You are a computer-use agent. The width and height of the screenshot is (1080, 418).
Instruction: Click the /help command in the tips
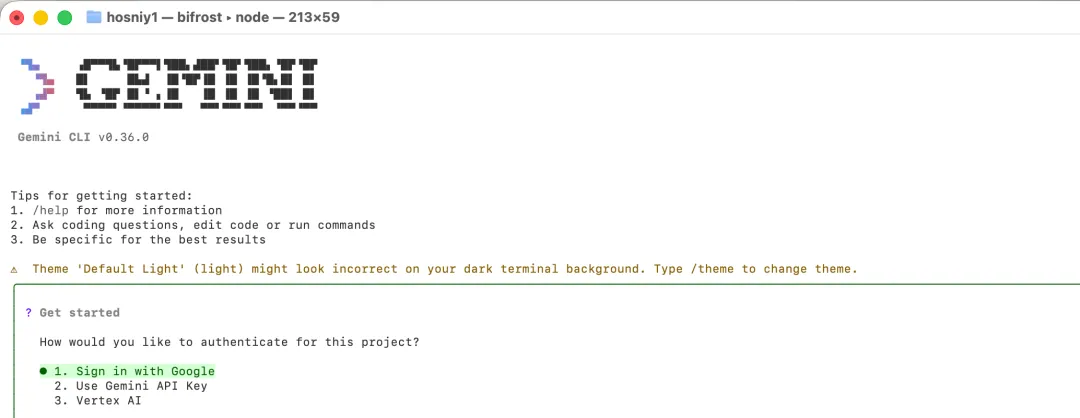point(51,211)
